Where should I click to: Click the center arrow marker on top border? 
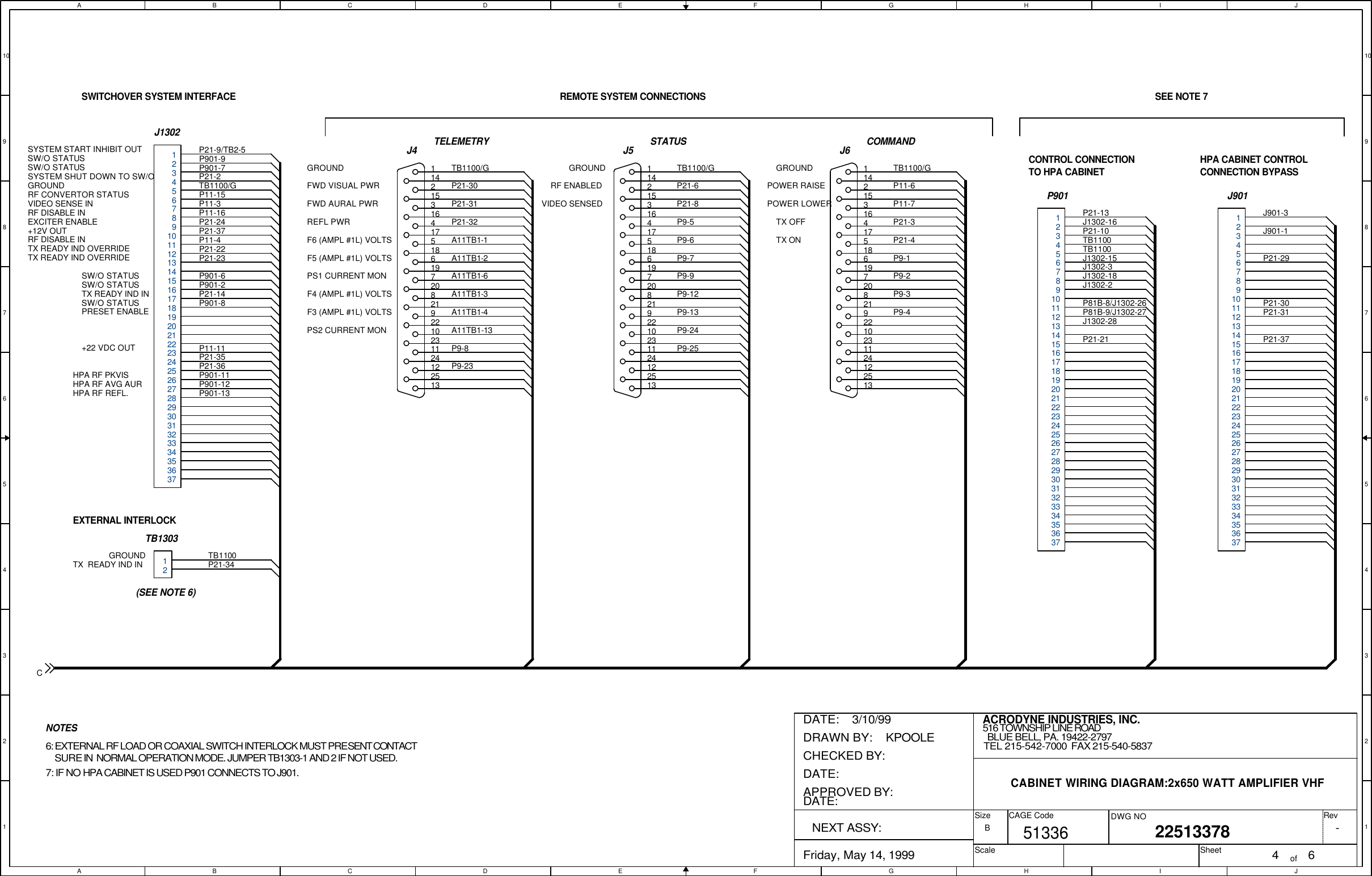click(x=686, y=6)
